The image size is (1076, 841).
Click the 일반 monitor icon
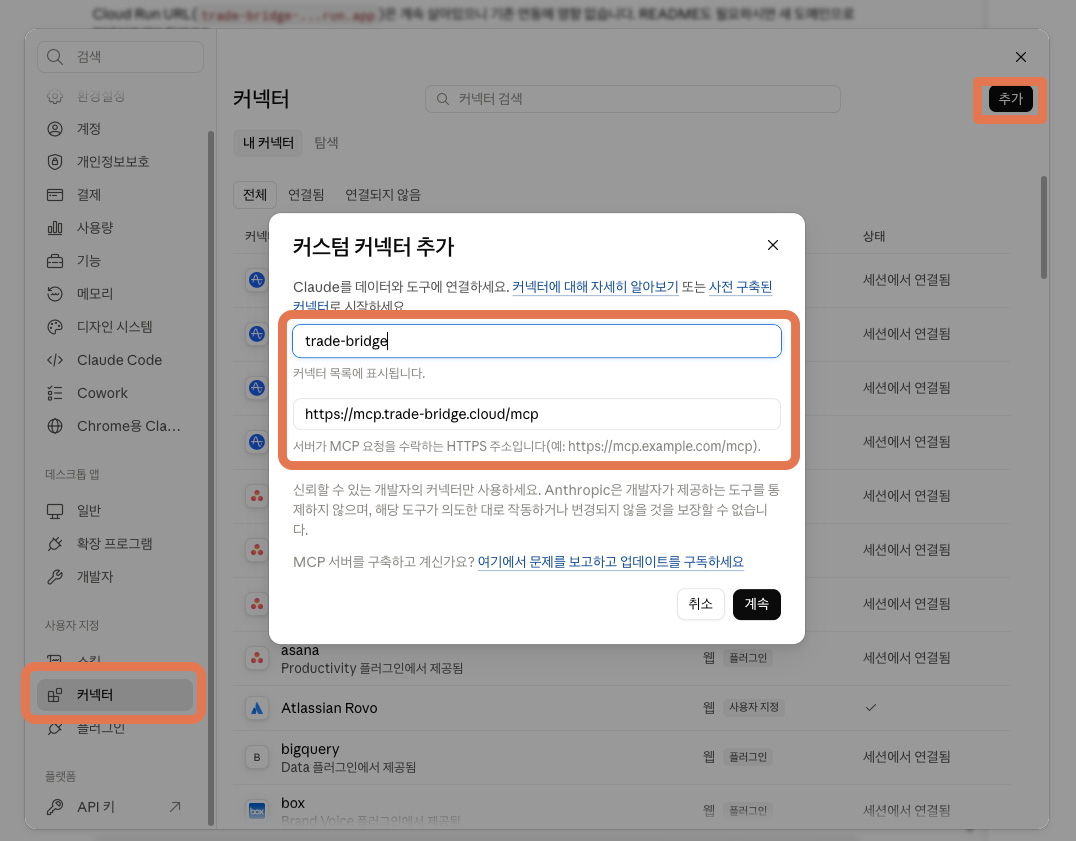(x=55, y=511)
